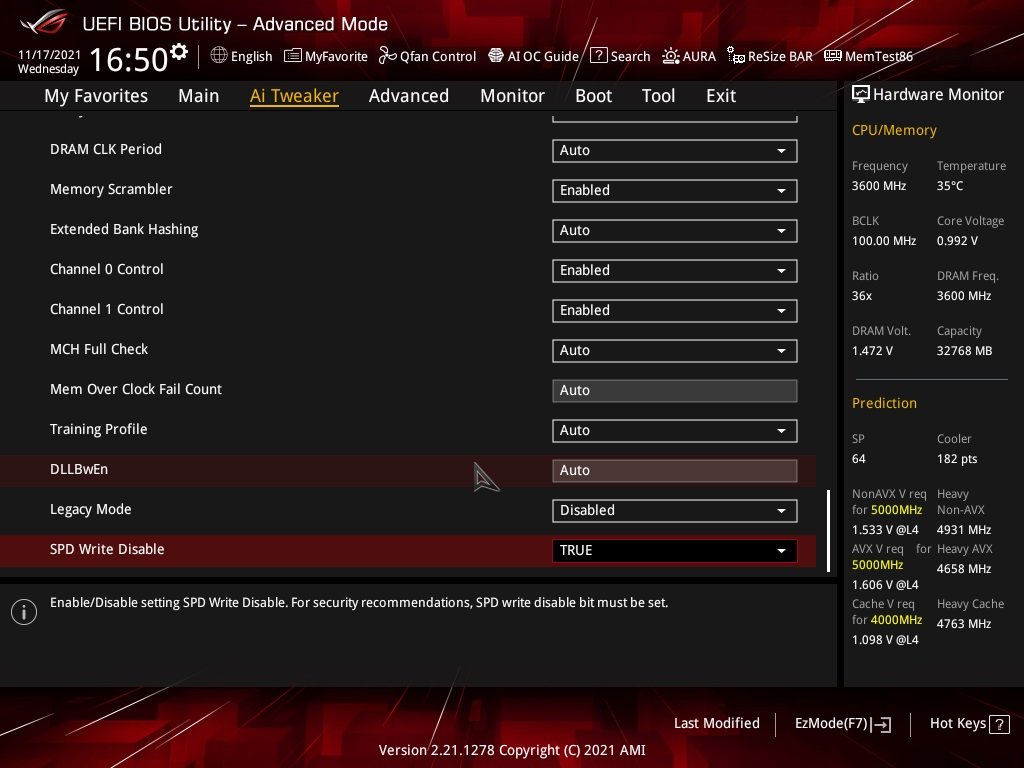Click the 16:50 clock display
Image resolution: width=1024 pixels, height=768 pixels.
tap(129, 59)
